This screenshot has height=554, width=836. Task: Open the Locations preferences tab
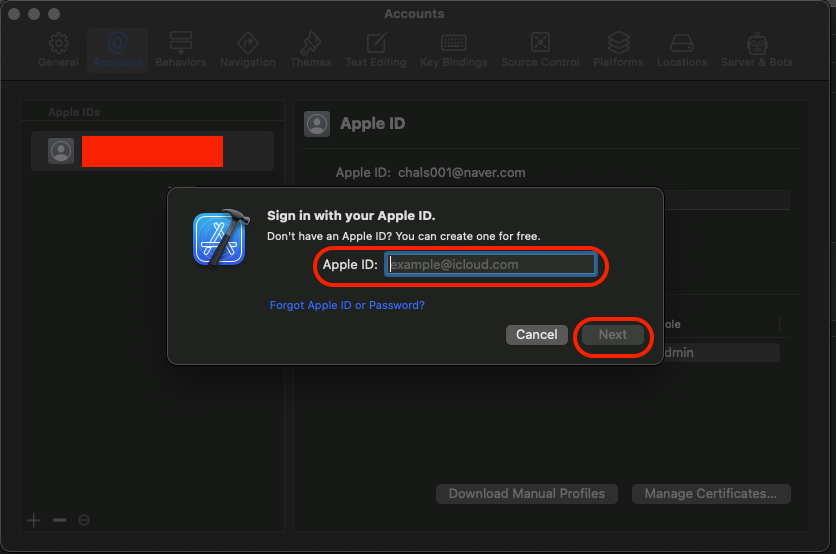pyautogui.click(x=682, y=50)
